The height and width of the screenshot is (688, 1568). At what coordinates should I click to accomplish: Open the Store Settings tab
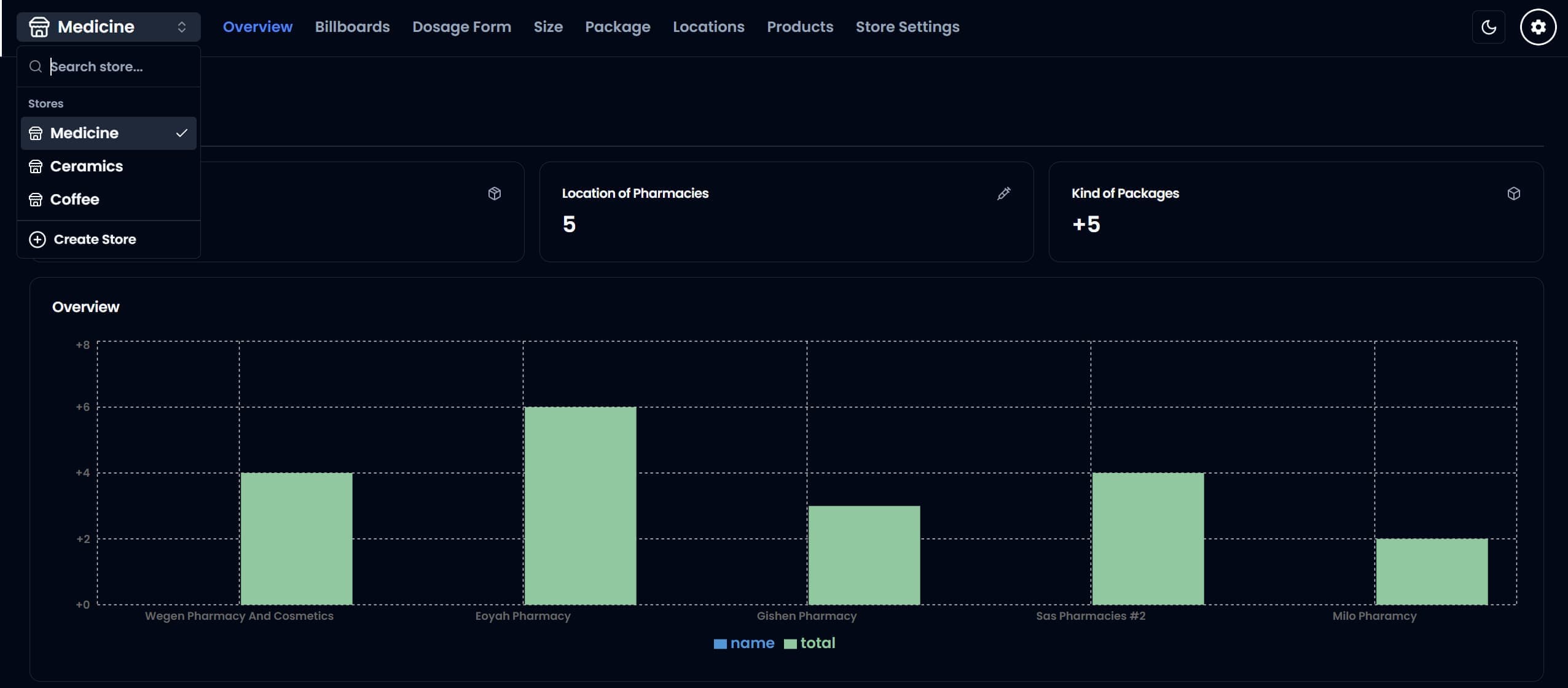[907, 27]
